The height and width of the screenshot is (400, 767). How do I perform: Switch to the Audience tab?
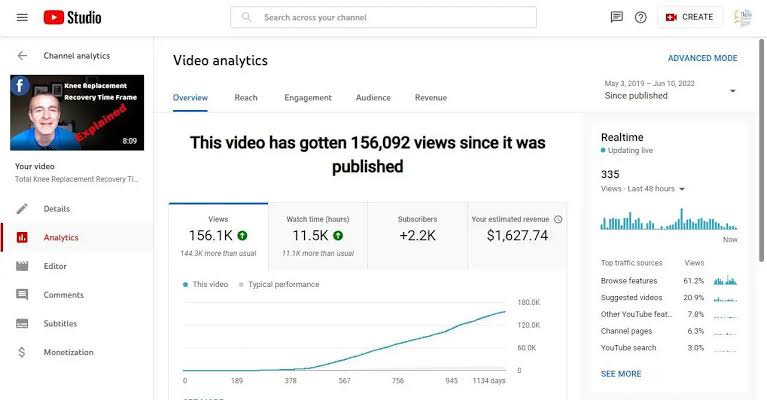click(x=373, y=98)
